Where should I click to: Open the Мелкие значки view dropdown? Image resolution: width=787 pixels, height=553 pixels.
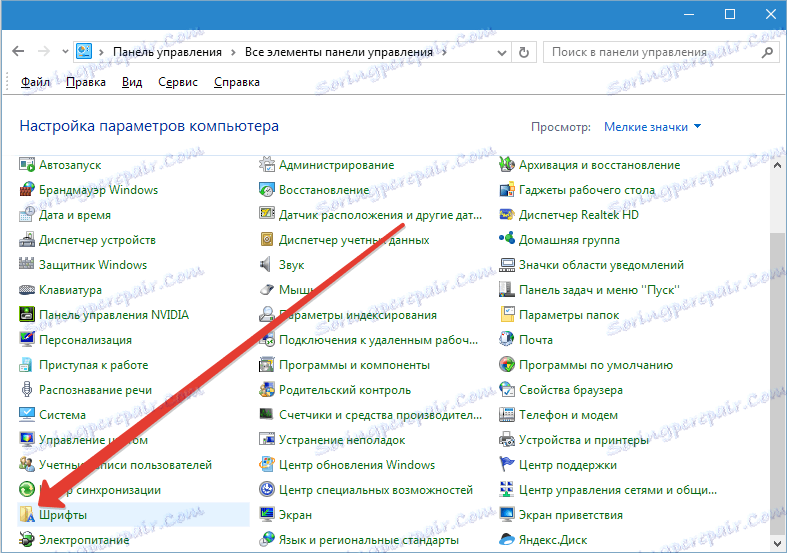pyautogui.click(x=652, y=127)
